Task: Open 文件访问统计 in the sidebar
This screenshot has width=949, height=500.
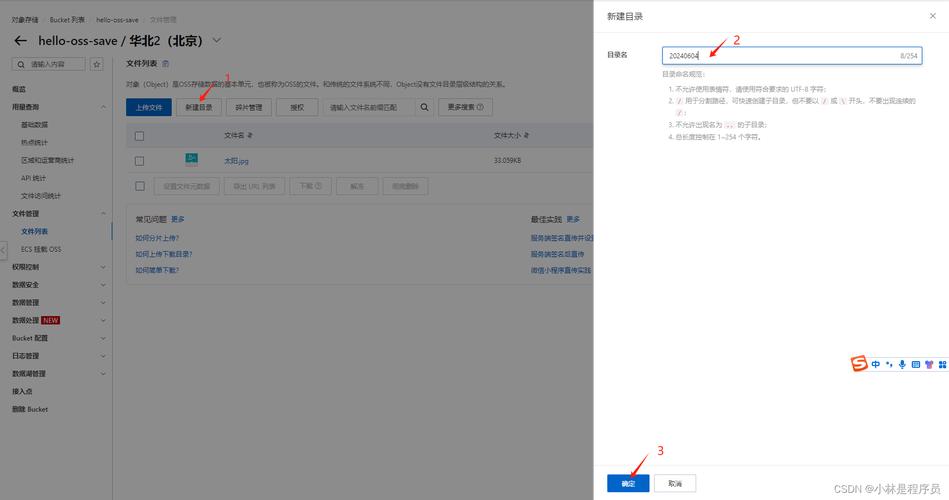Action: point(41,196)
